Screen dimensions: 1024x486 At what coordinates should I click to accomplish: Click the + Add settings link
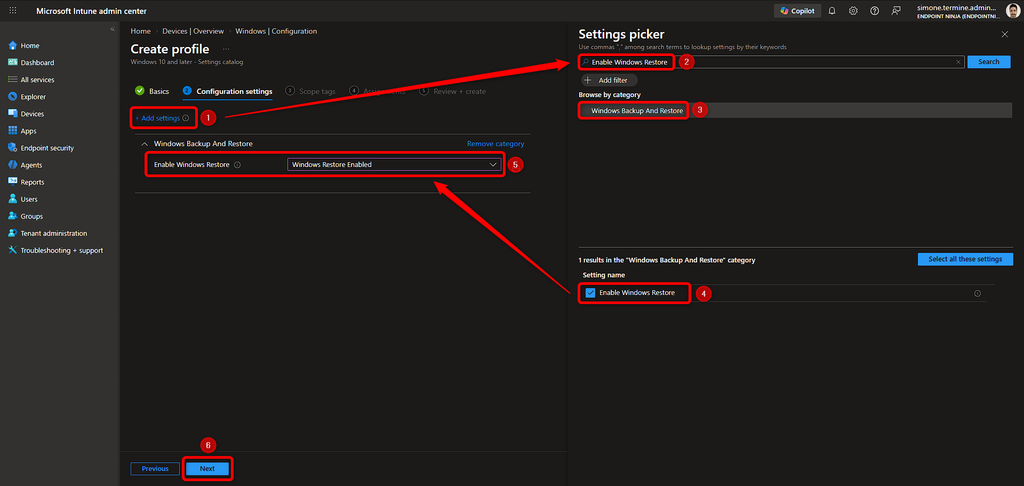pos(157,118)
